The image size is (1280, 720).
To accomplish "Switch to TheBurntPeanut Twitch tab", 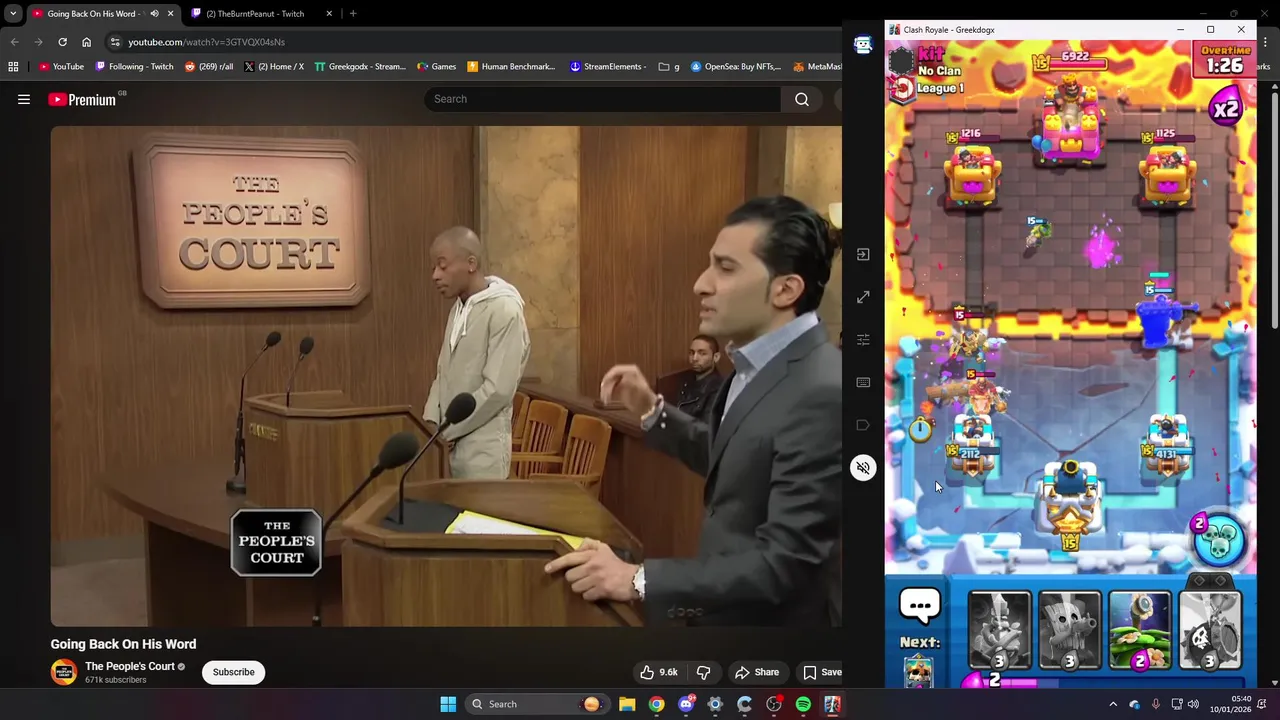I will pos(263,14).
